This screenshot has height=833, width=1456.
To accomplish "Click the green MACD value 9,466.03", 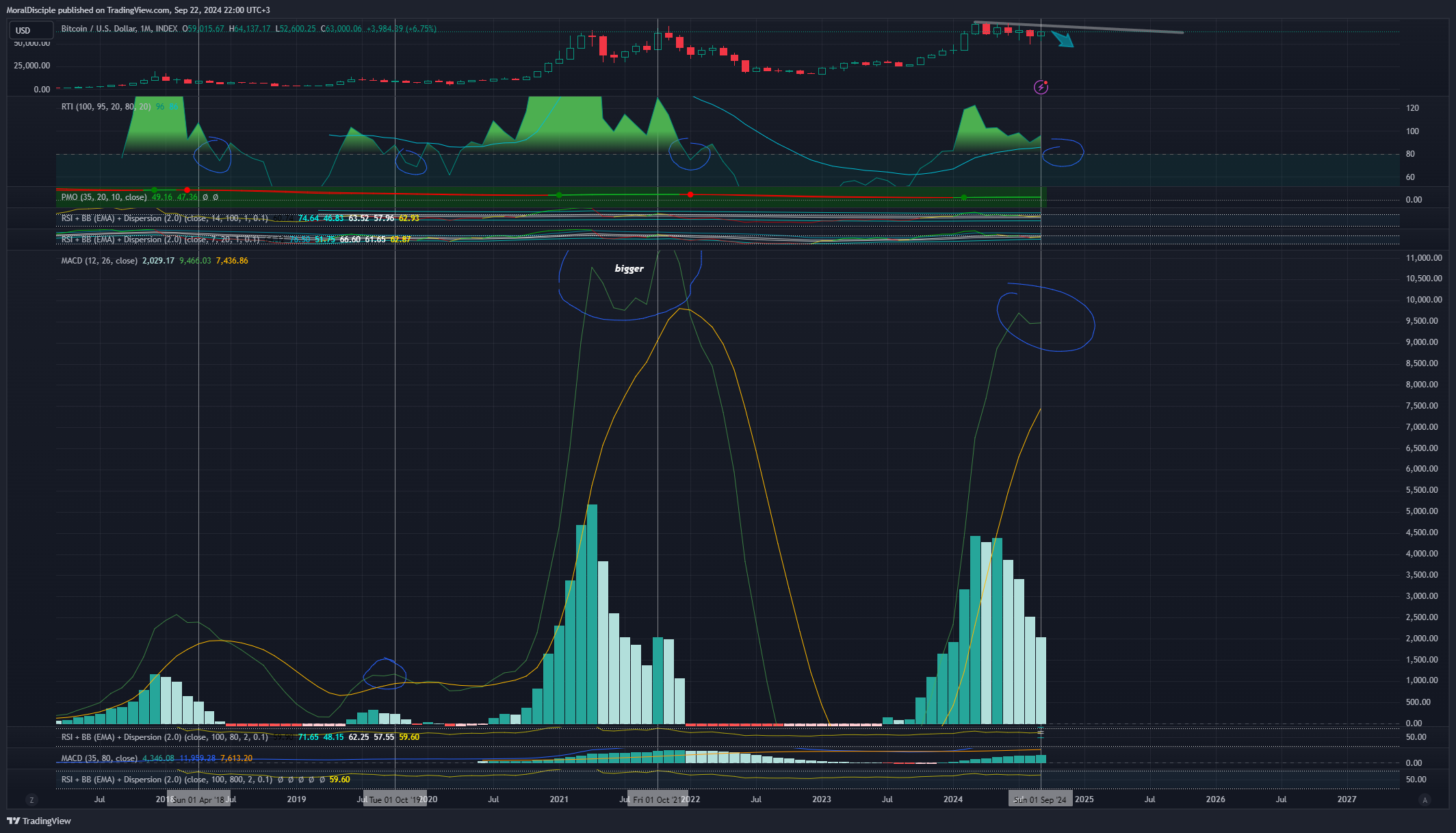I will [195, 261].
